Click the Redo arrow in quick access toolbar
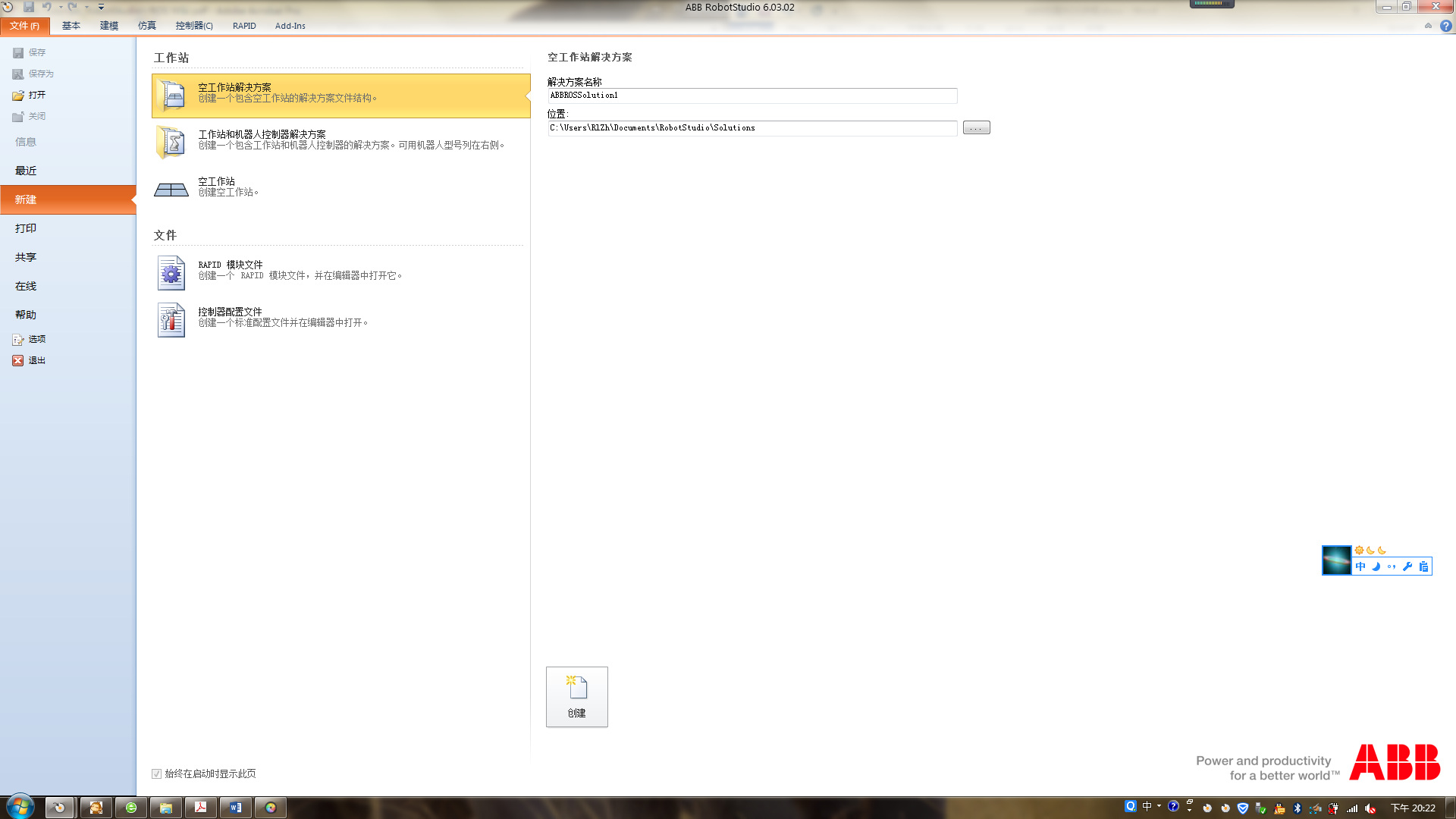 click(73, 7)
